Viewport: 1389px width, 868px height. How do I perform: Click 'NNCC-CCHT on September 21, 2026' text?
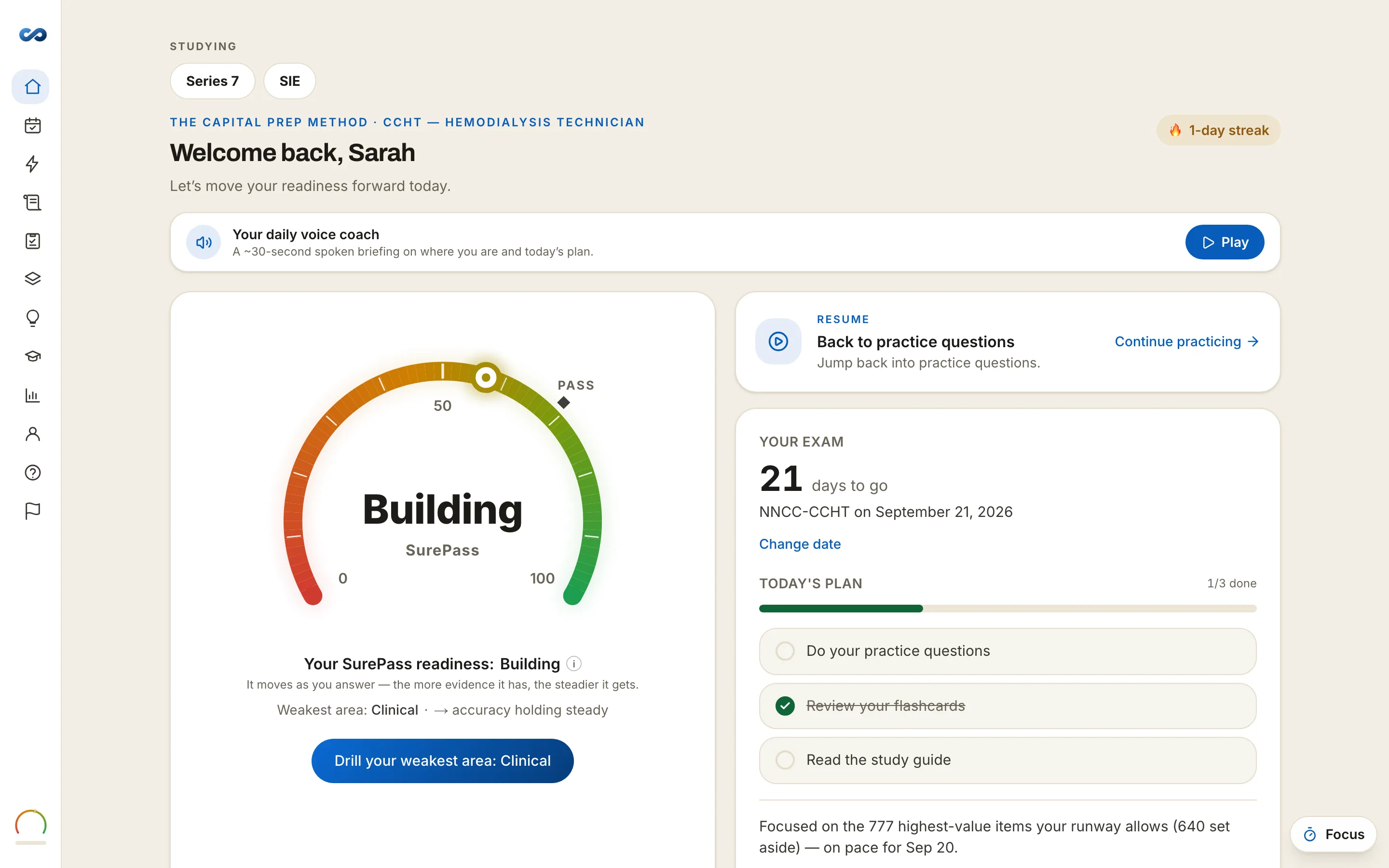coord(885,512)
